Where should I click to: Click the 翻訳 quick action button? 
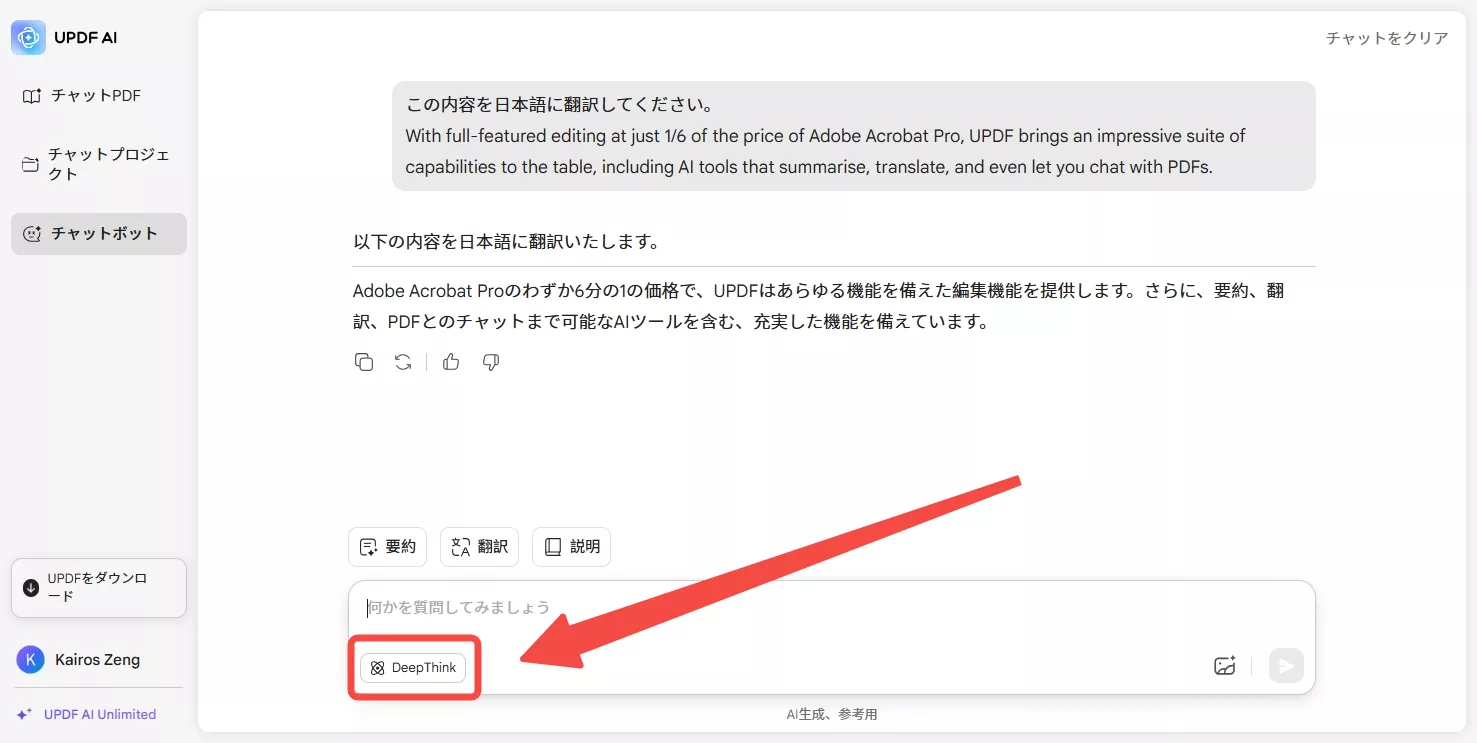[479, 547]
